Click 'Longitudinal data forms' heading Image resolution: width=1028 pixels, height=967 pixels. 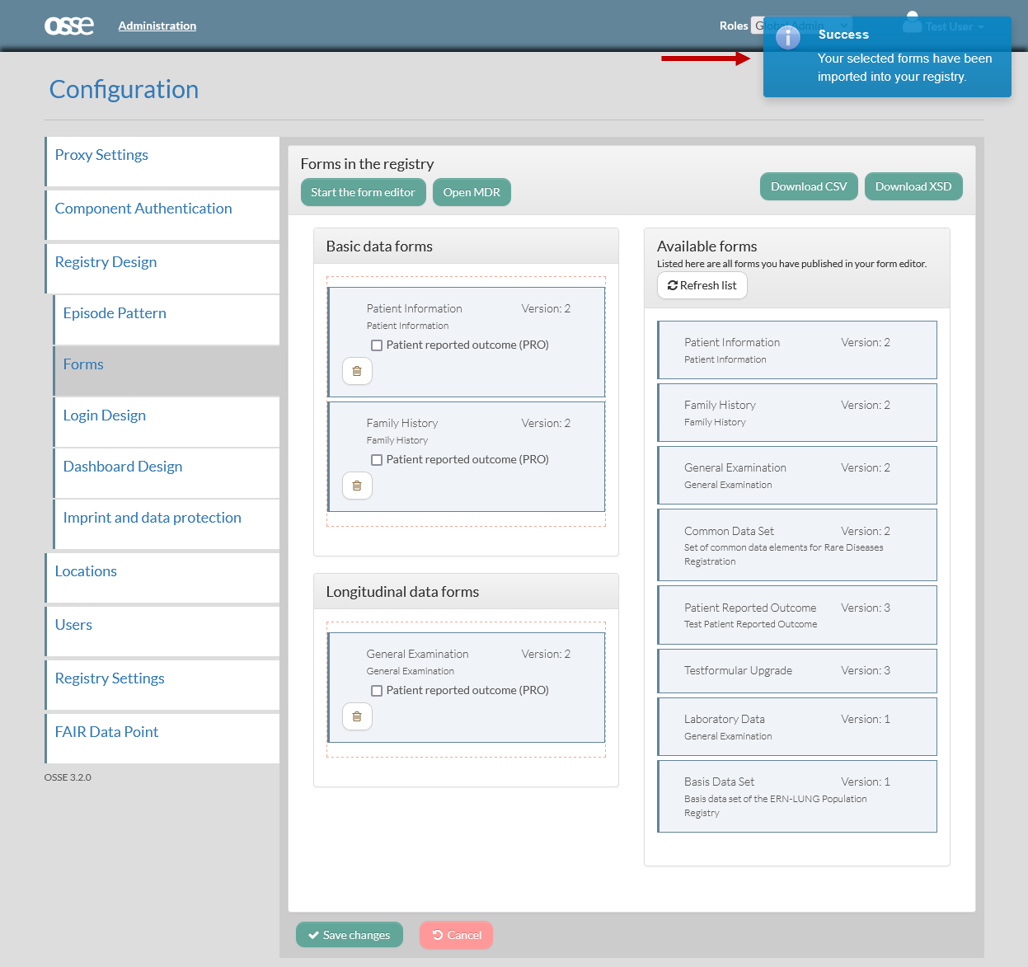click(x=403, y=592)
